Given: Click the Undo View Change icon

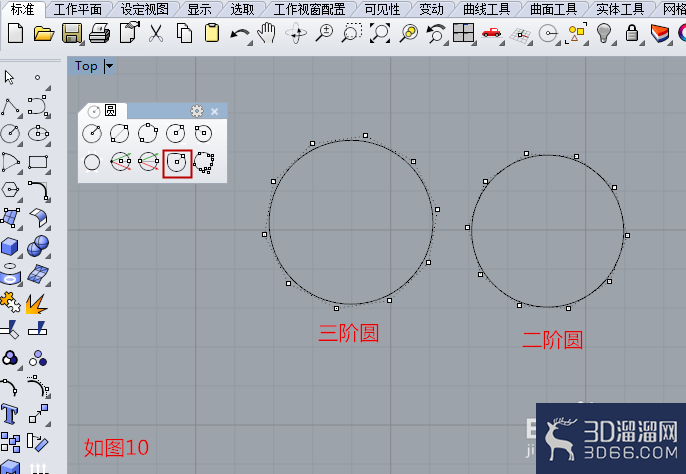Looking at the screenshot, I should 436,34.
